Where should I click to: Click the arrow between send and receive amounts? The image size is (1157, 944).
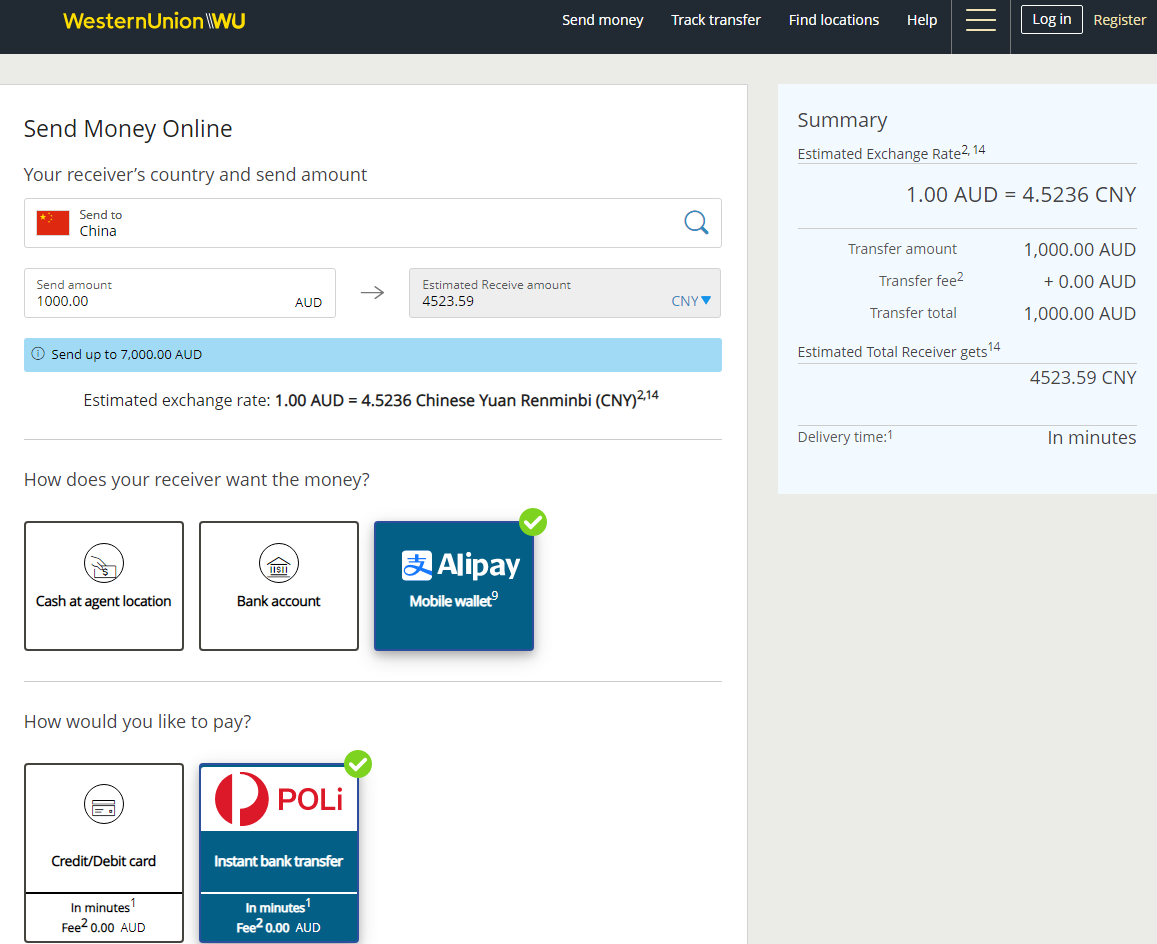point(373,293)
